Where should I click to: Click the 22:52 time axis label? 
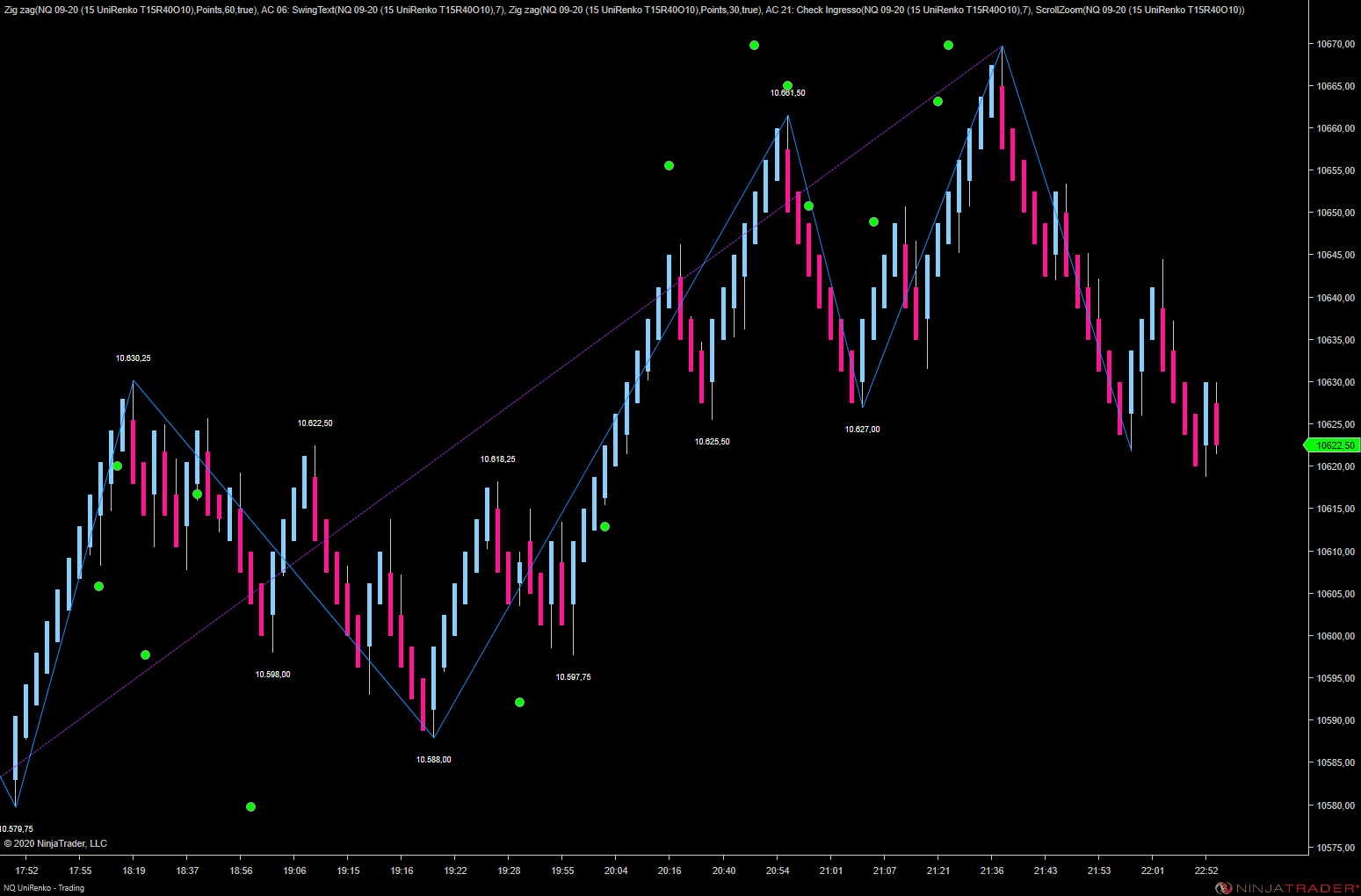pos(1205,871)
